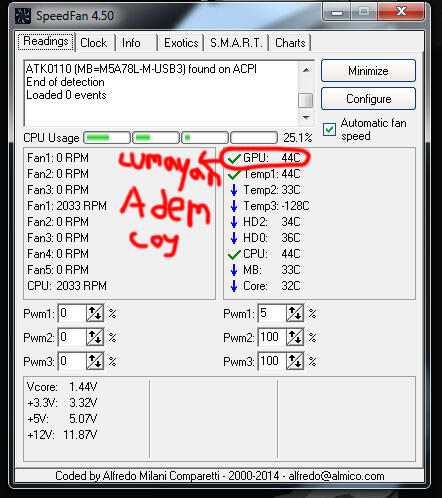Minimize SpeedFan via title bar button

pyautogui.click(x=337, y=13)
